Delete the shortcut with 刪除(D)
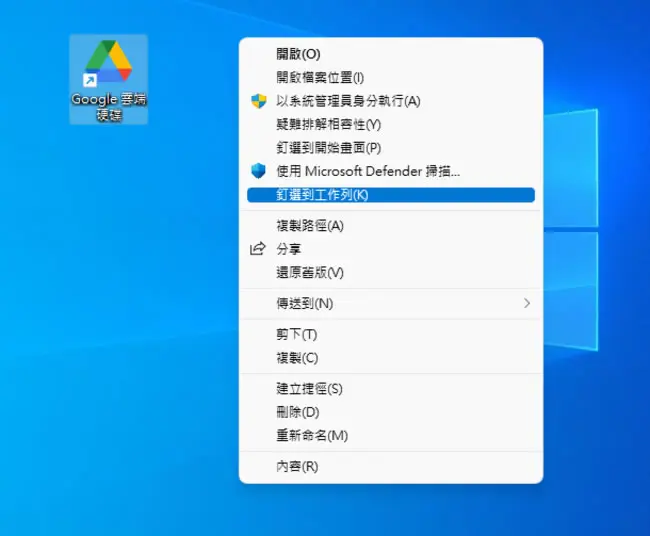Viewport: 650px width, 536px height. pos(390,412)
